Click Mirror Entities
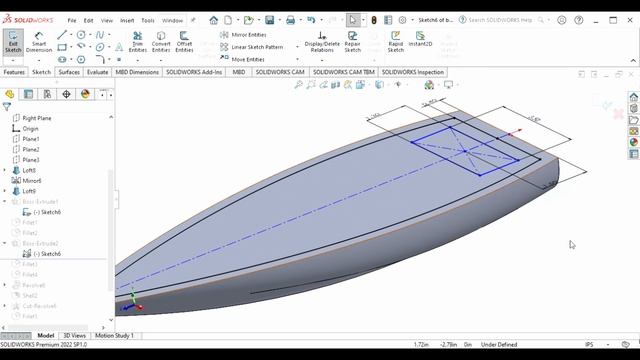 point(243,35)
